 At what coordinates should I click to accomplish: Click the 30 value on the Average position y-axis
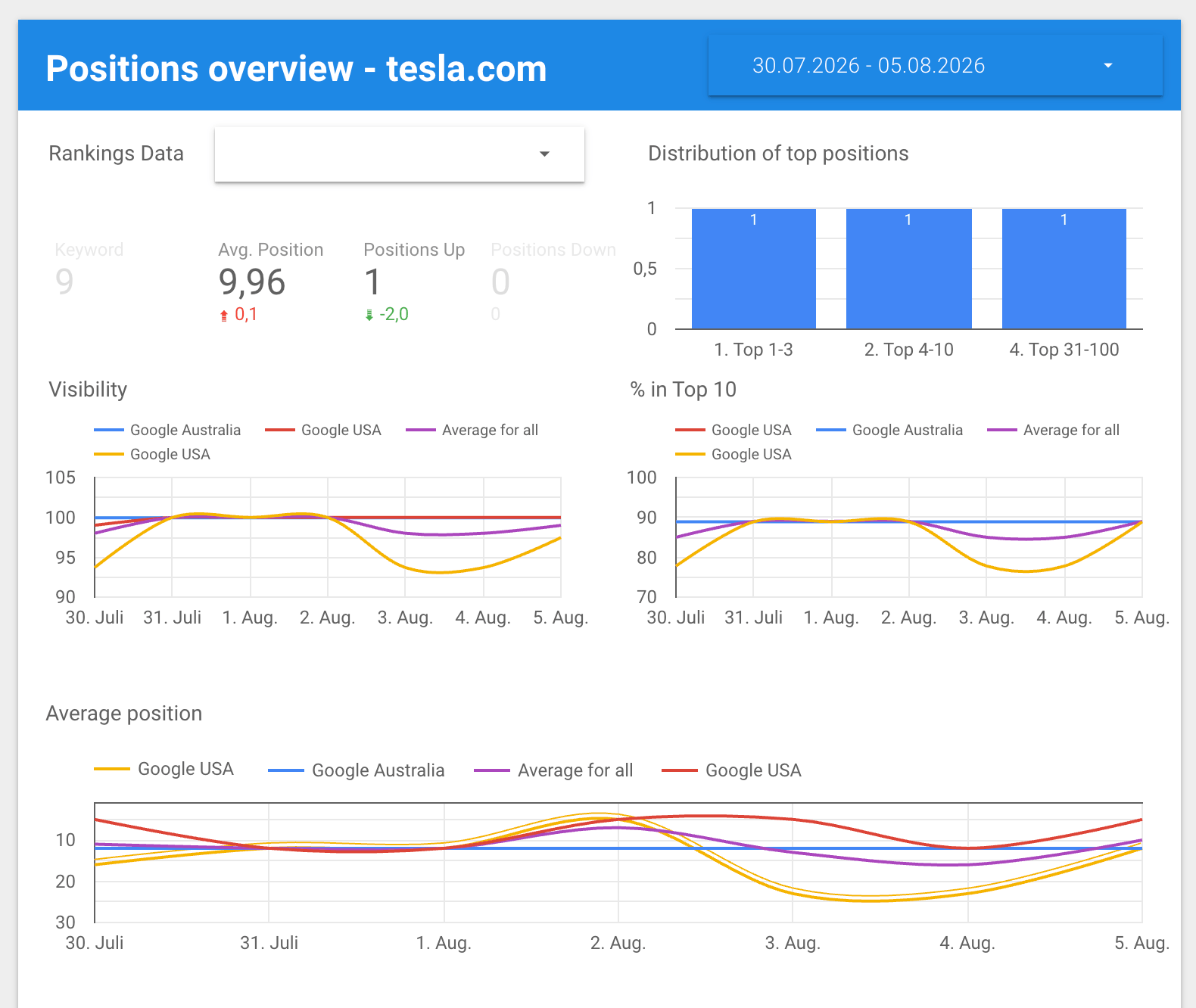tap(66, 922)
